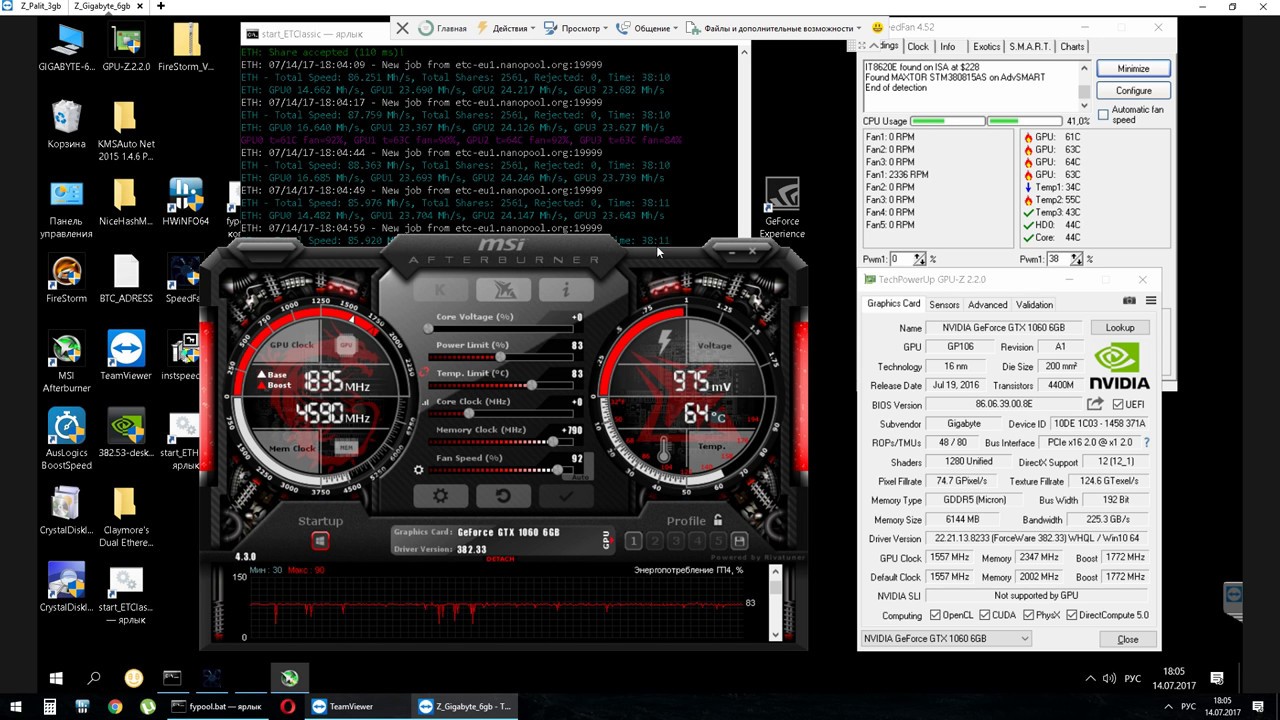Open the SpeedFan Charts tab
Screen dimensions: 1280x720
(1072, 47)
